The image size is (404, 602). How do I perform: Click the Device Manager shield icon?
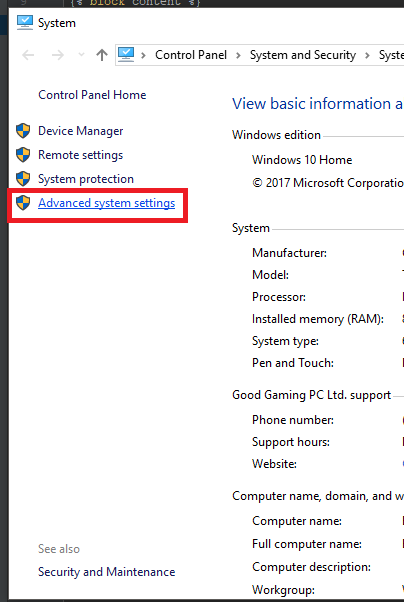point(23,131)
